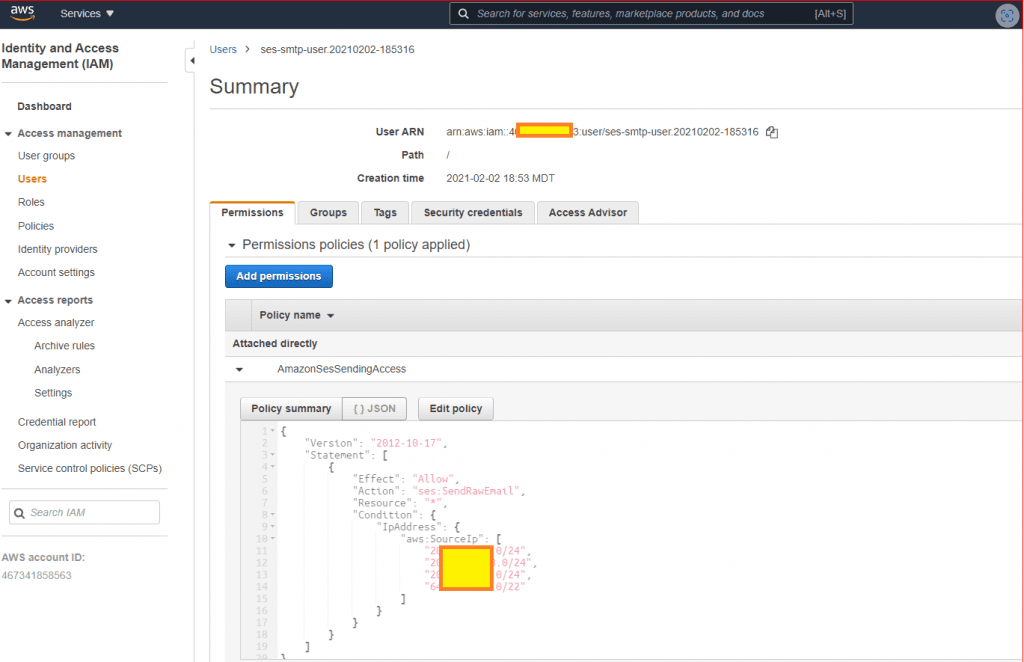Open Credential report
Image resolution: width=1024 pixels, height=662 pixels.
pyautogui.click(x=57, y=422)
